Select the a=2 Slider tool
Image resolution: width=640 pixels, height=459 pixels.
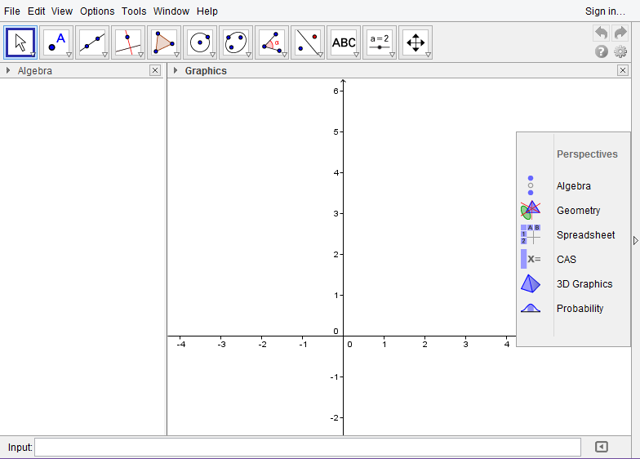380,42
